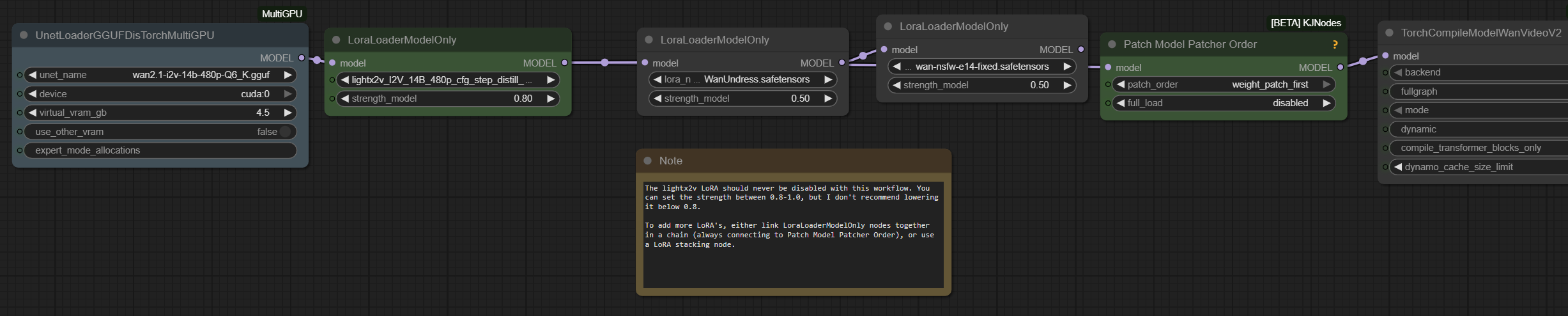Click the virtual_vram_gb value 4.5

[263, 113]
